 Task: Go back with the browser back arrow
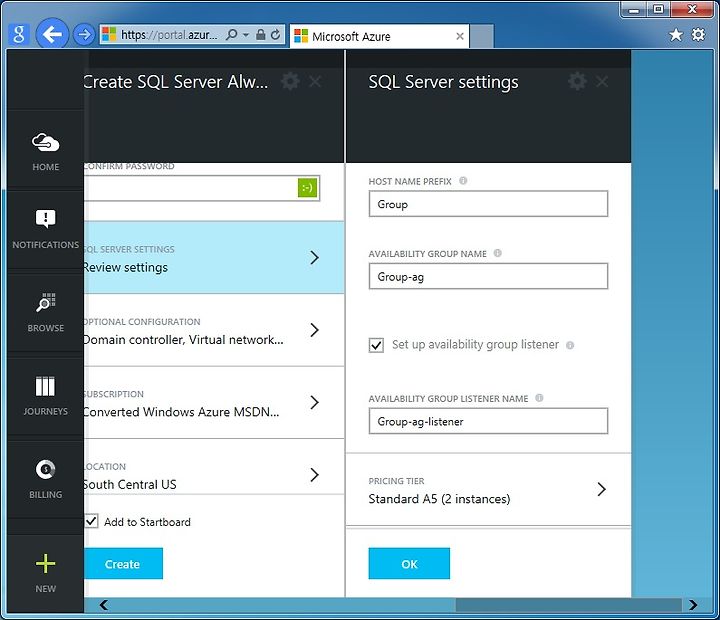52,34
